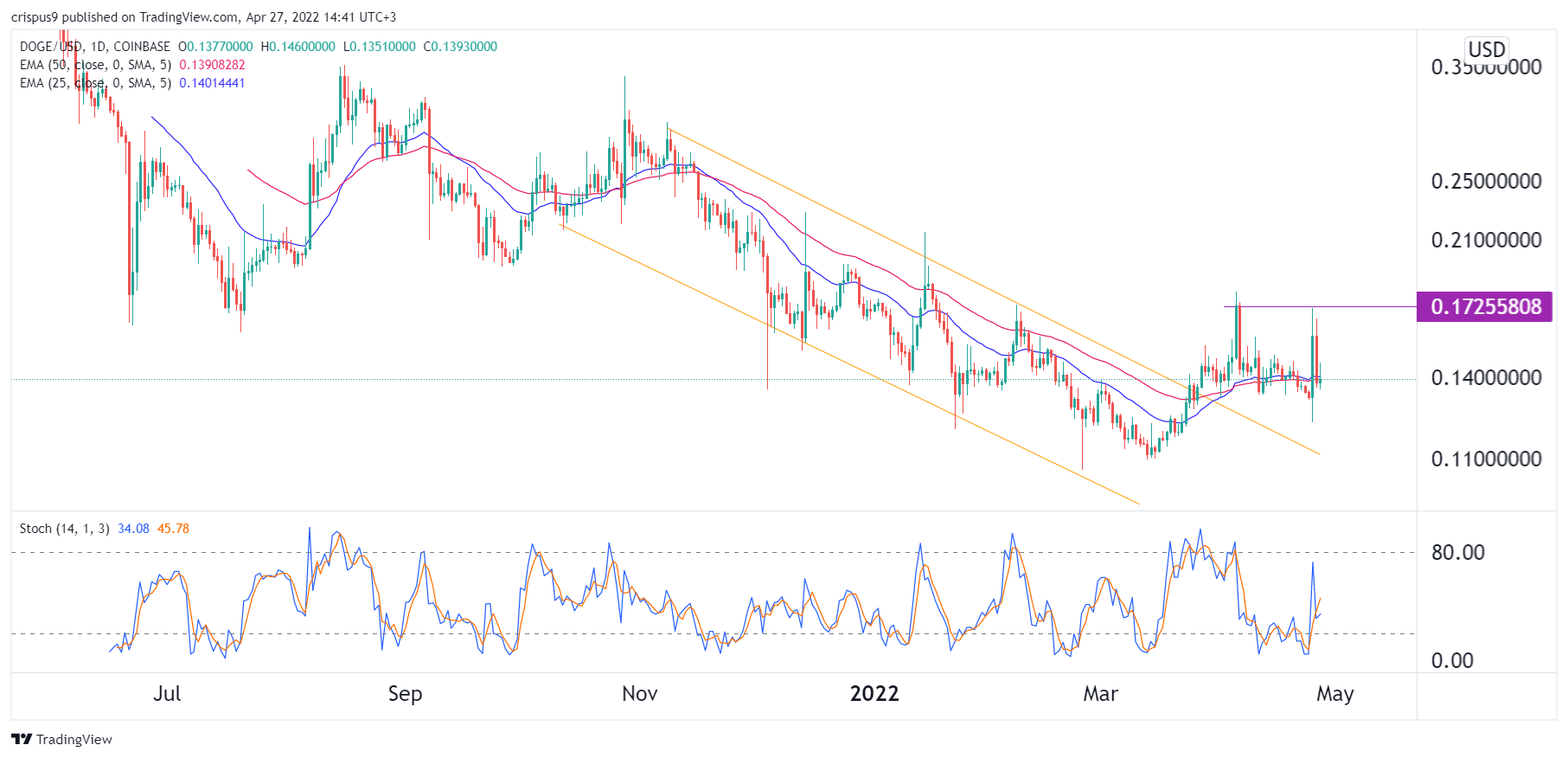Click the Stoch value 34.08

[133, 529]
